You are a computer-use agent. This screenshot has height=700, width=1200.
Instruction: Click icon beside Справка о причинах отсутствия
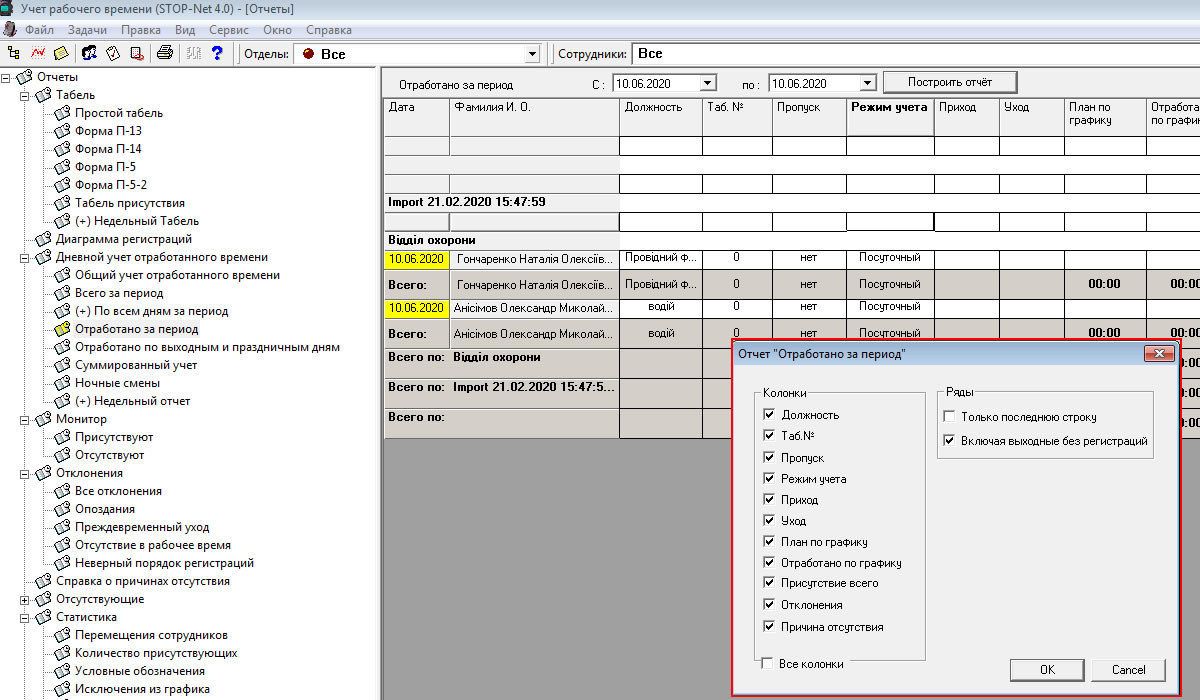pyautogui.click(x=44, y=581)
